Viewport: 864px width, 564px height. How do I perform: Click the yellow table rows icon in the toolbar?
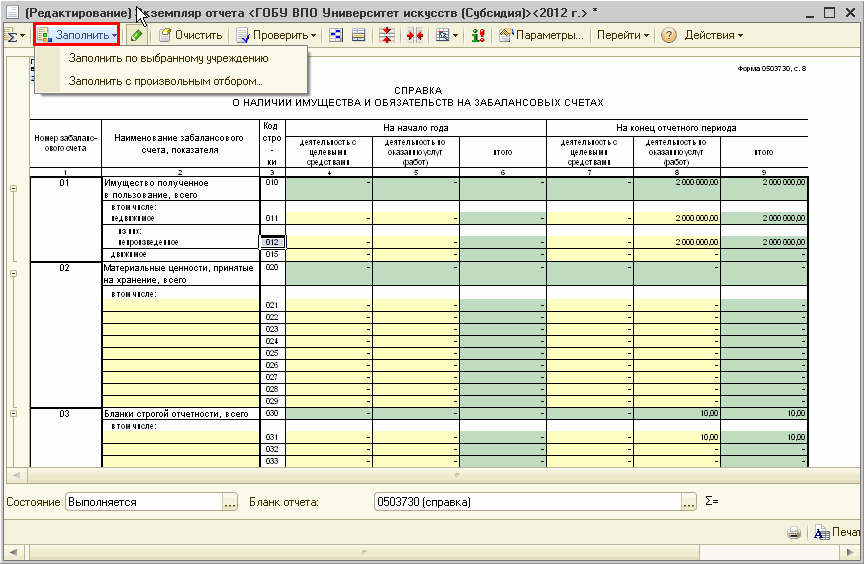pos(359,35)
